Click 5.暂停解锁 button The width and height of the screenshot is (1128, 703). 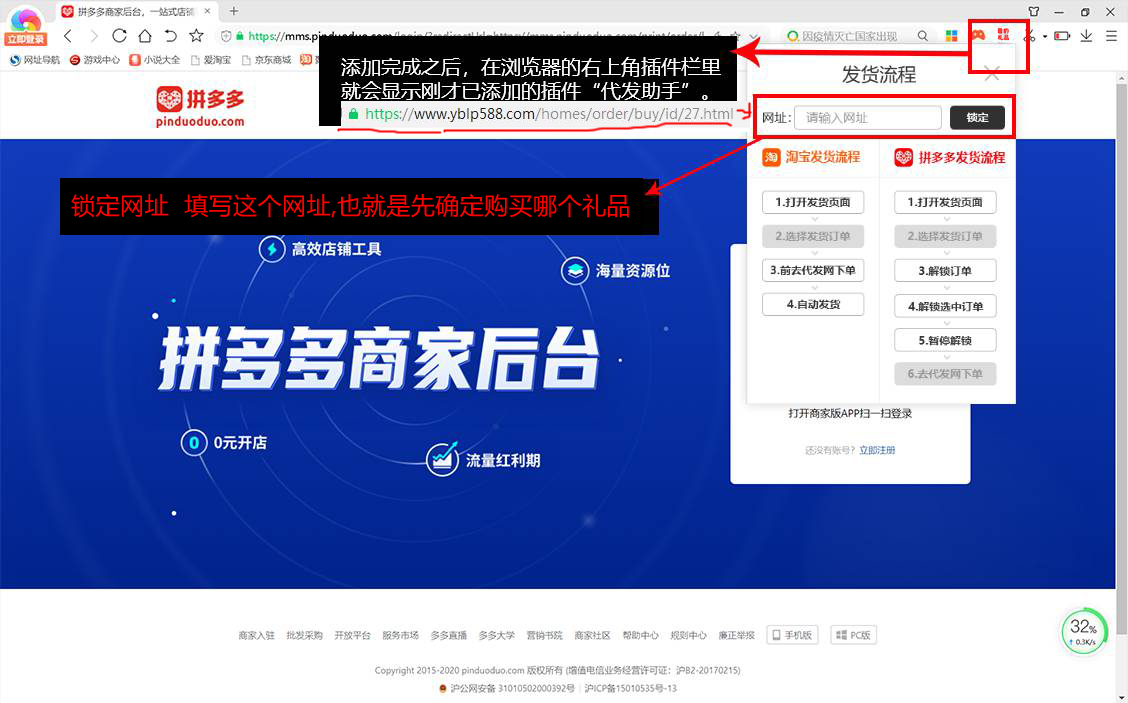pos(945,340)
